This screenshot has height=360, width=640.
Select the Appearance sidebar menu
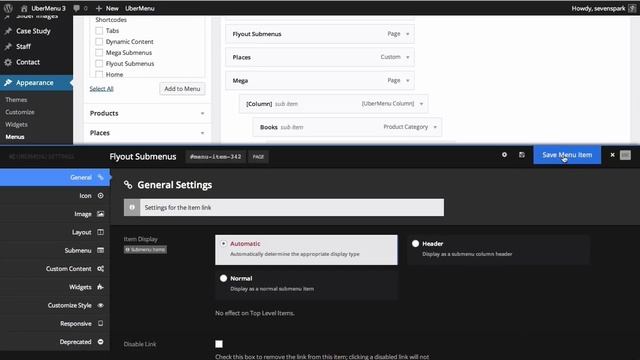tap(36, 82)
